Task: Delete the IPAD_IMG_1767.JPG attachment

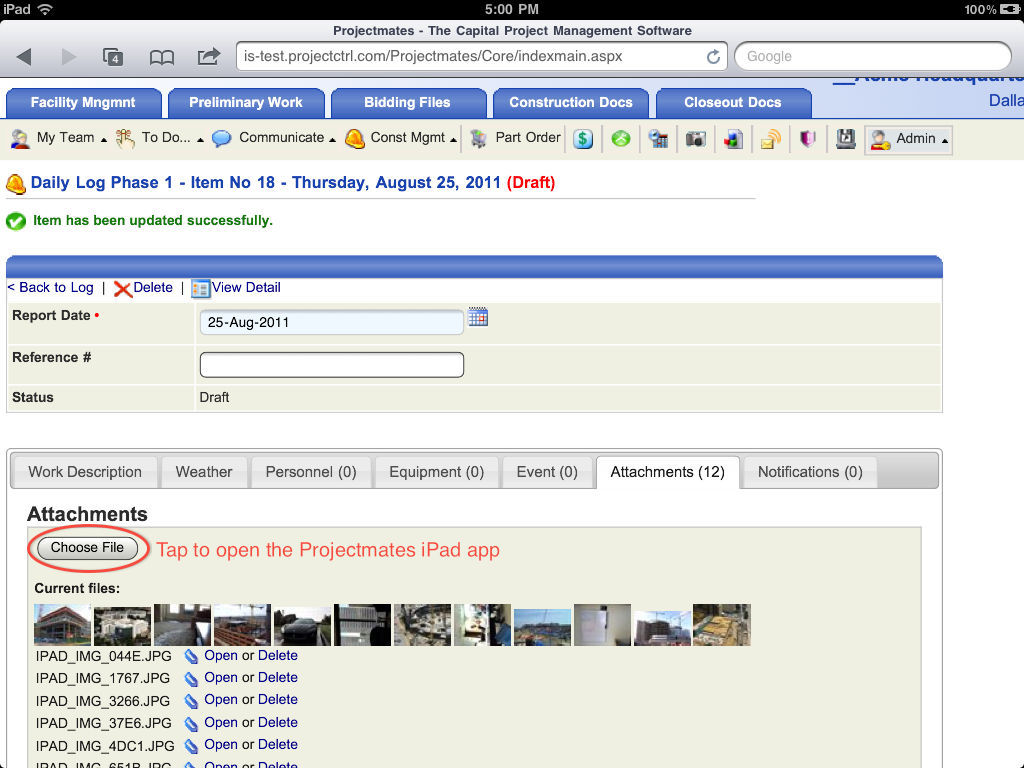Action: click(278, 678)
